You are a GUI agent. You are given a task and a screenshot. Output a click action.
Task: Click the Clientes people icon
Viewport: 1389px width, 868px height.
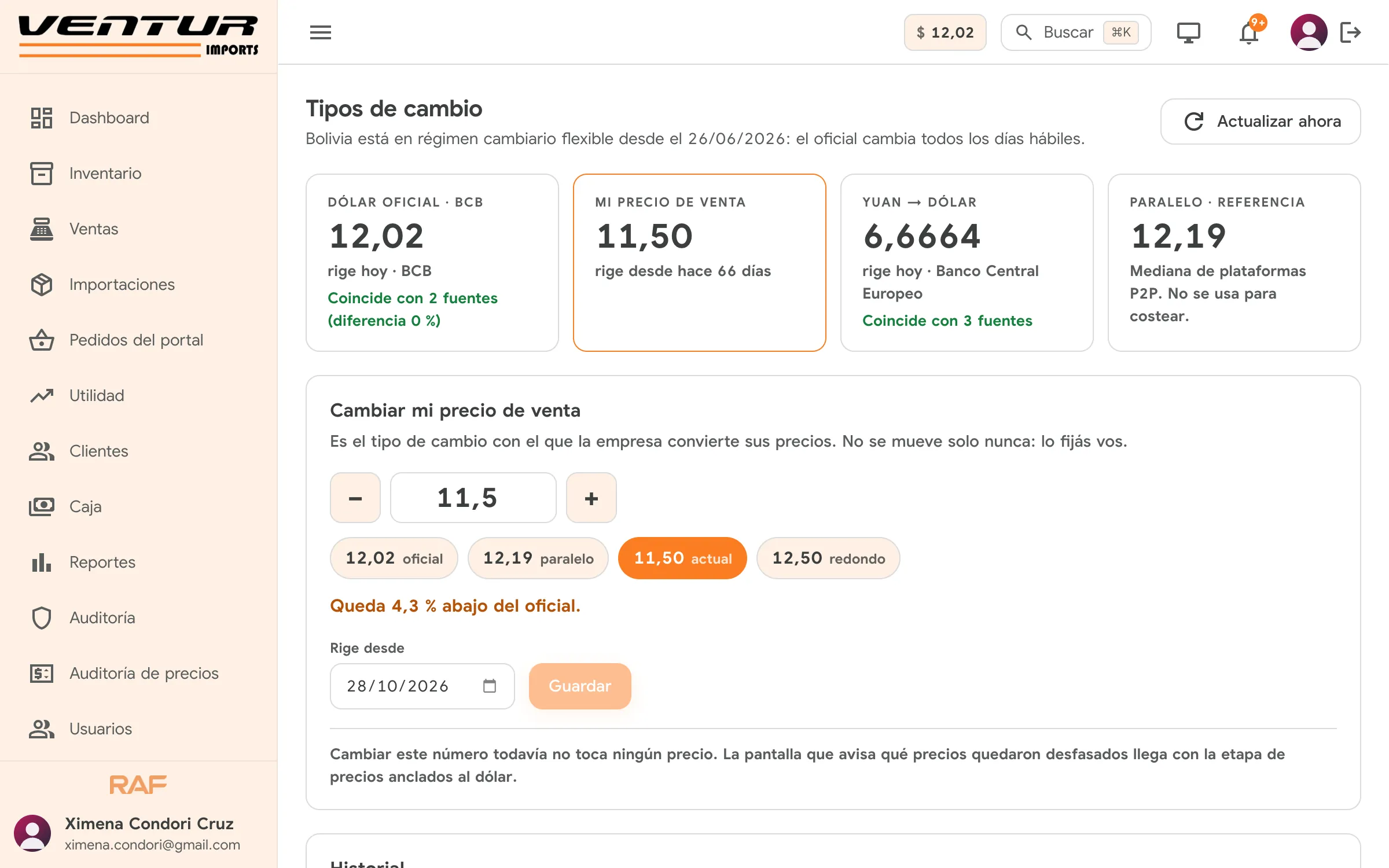click(x=42, y=451)
